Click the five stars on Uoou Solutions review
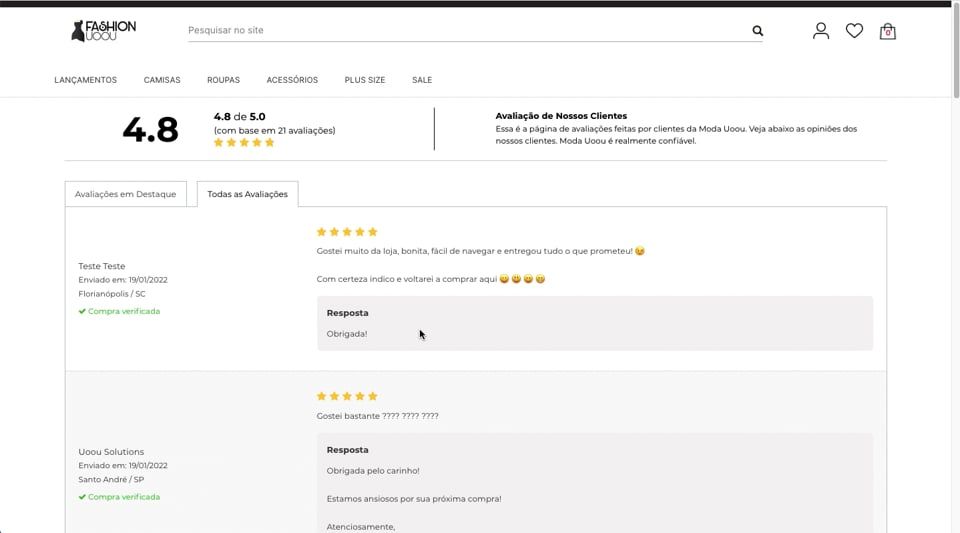Image resolution: width=960 pixels, height=533 pixels. coord(347,397)
